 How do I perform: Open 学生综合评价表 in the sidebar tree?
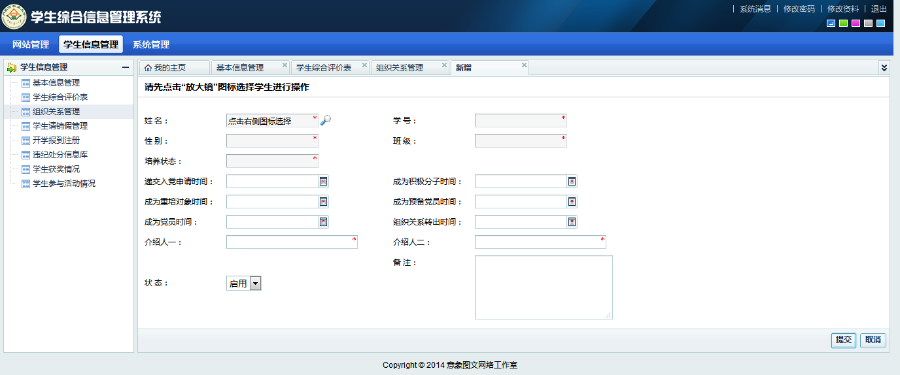click(x=60, y=97)
